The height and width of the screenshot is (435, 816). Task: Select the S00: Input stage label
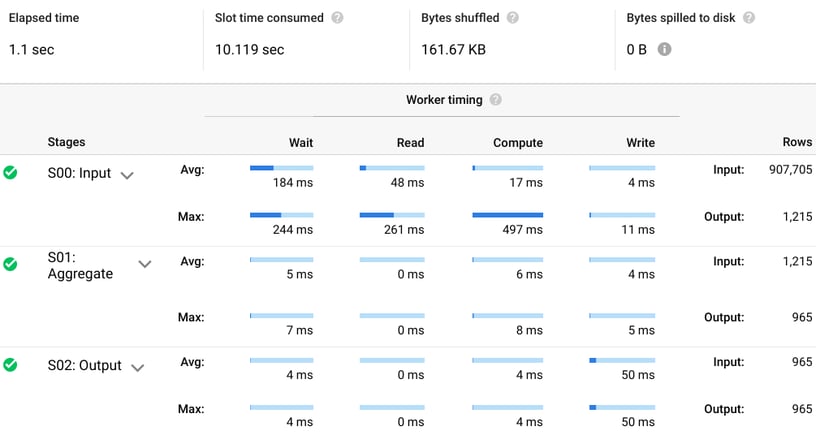pos(79,173)
